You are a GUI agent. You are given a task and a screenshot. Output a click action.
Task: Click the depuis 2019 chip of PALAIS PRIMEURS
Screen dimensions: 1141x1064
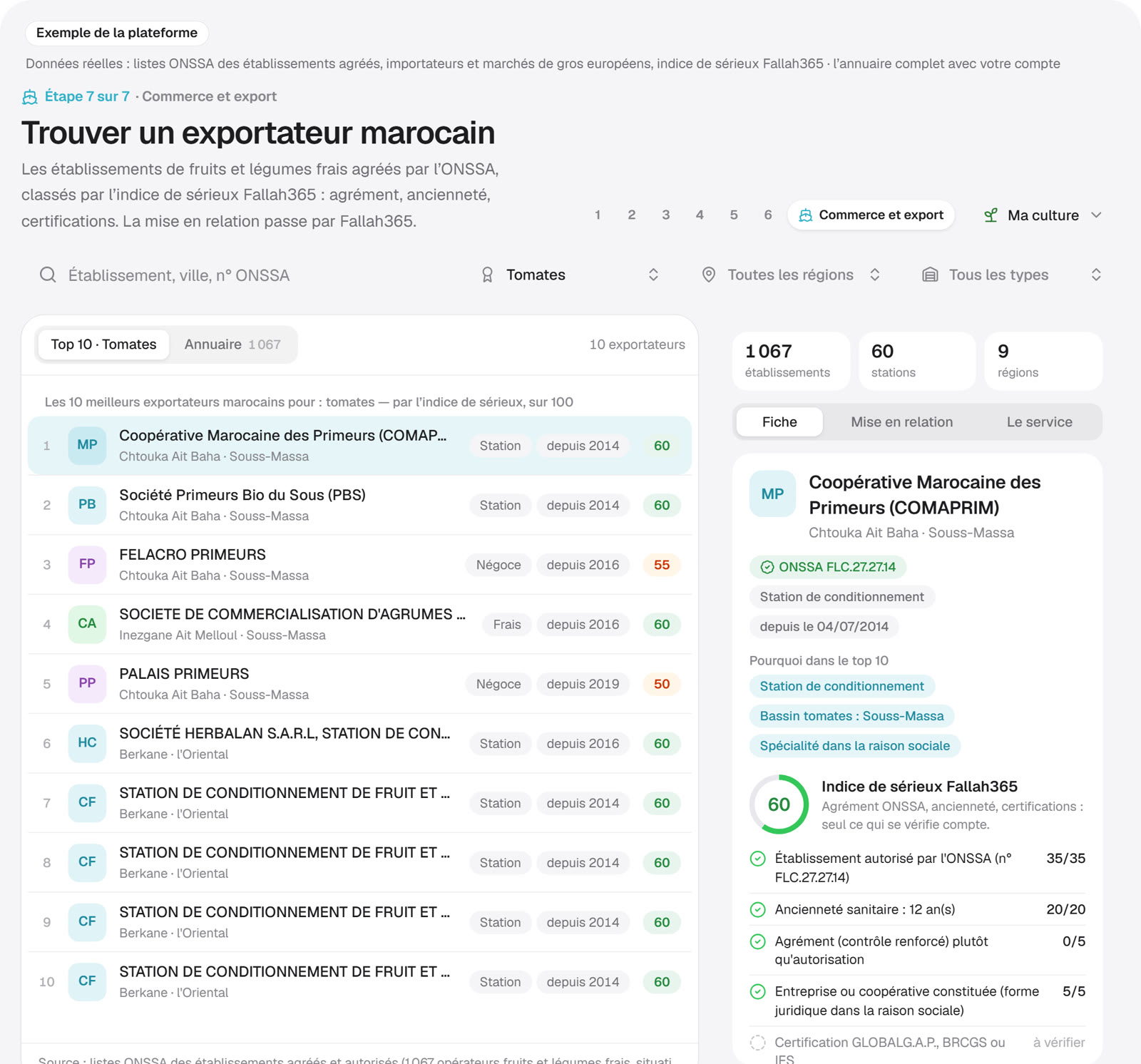coord(583,684)
